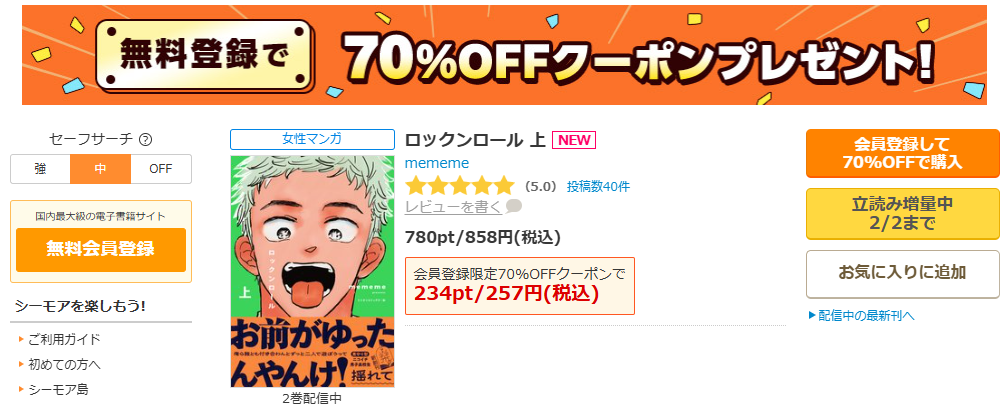Click the safe search help question-mark icon
Viewport: 1006px width, 408px height.
pos(146,139)
